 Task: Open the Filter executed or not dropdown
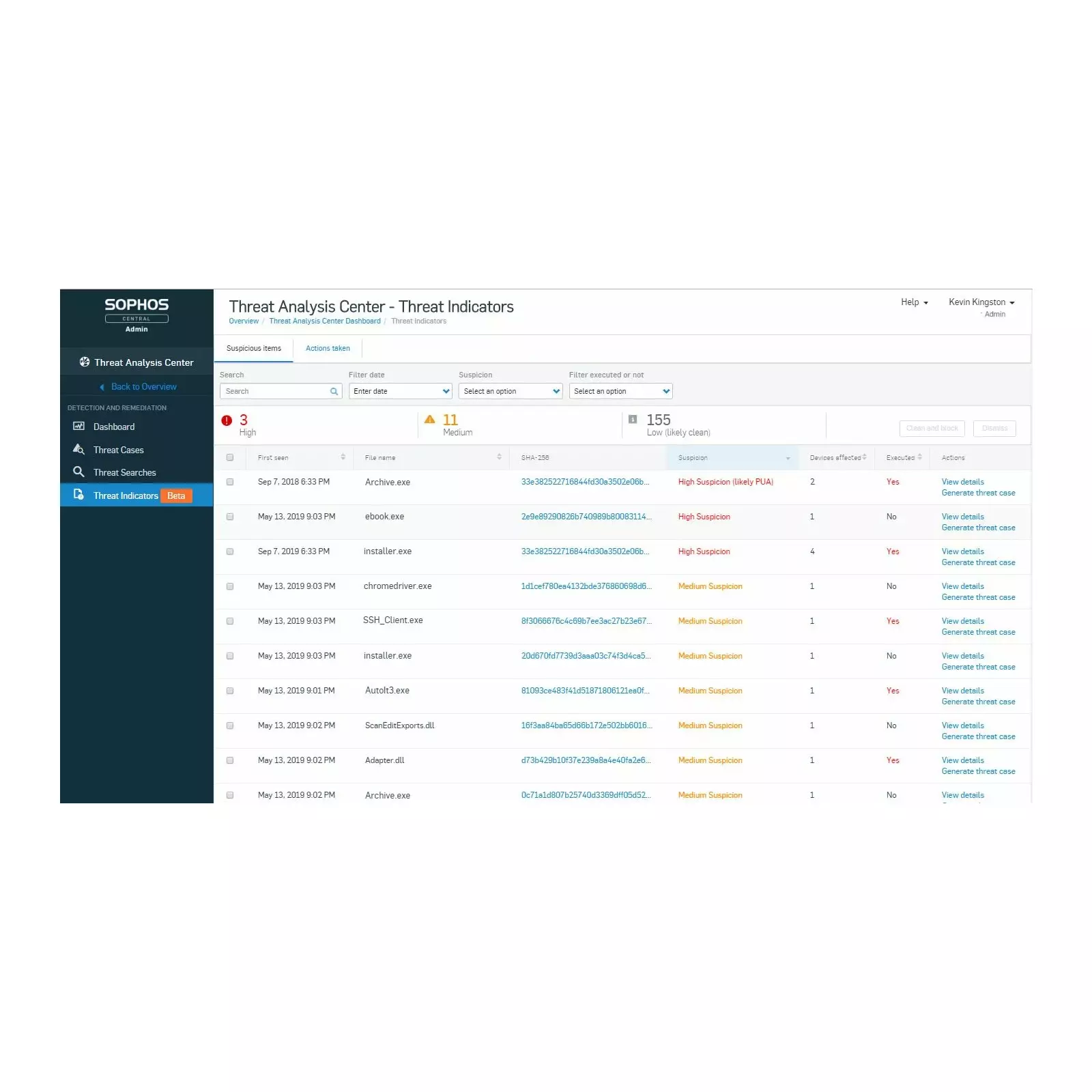pos(621,391)
